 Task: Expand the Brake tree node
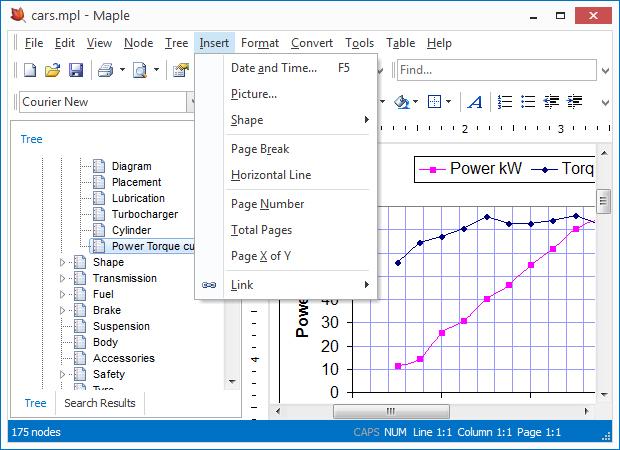[x=62, y=310]
